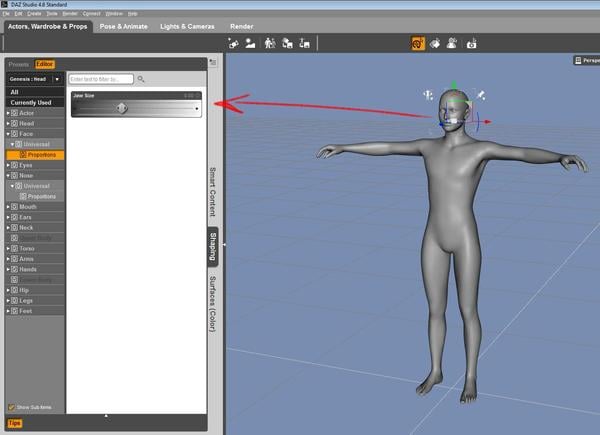Expand the Ears tree group
This screenshot has height=435, width=600.
pyautogui.click(x=8, y=217)
